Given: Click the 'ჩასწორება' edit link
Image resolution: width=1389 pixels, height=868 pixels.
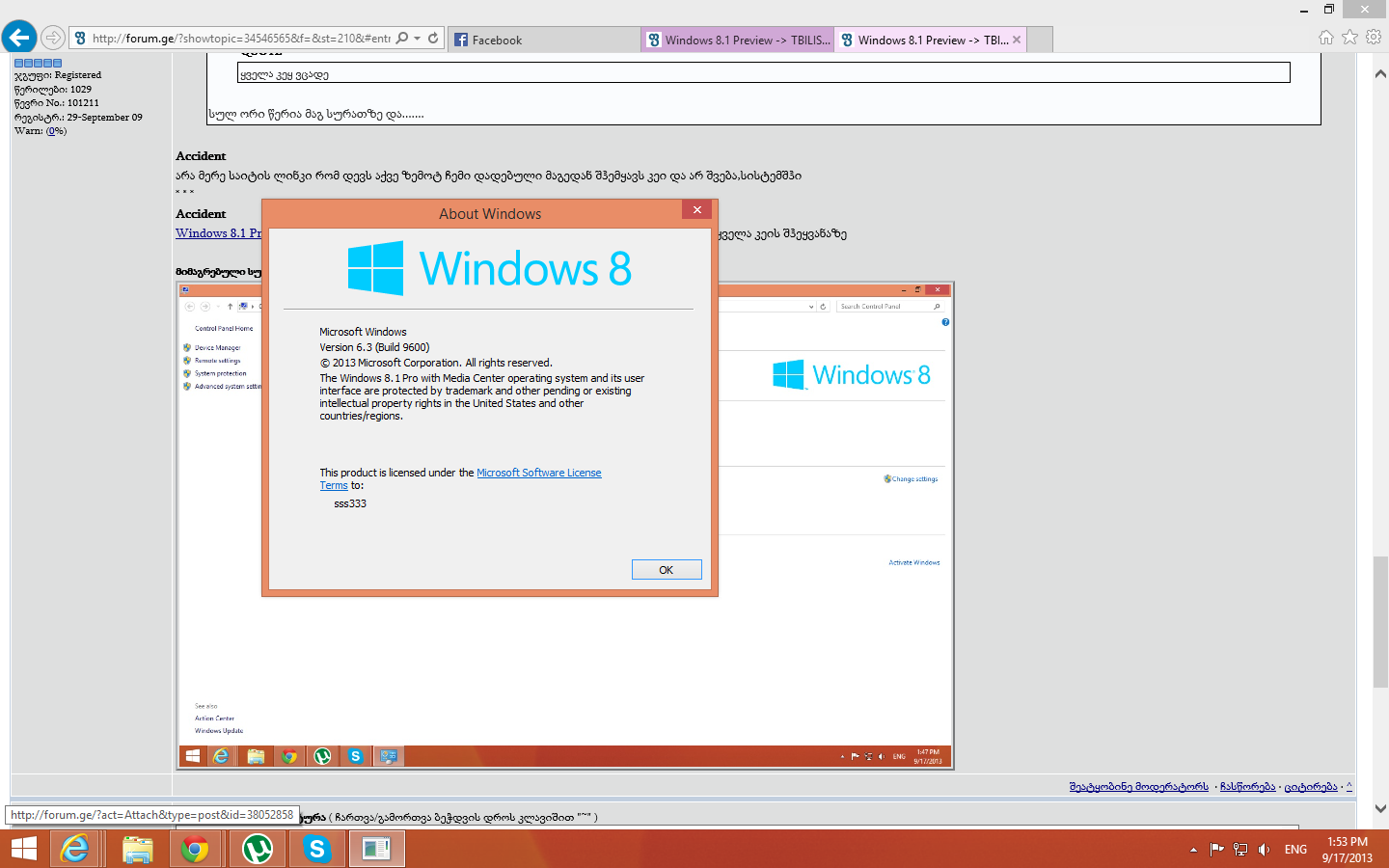Looking at the screenshot, I should [1247, 787].
